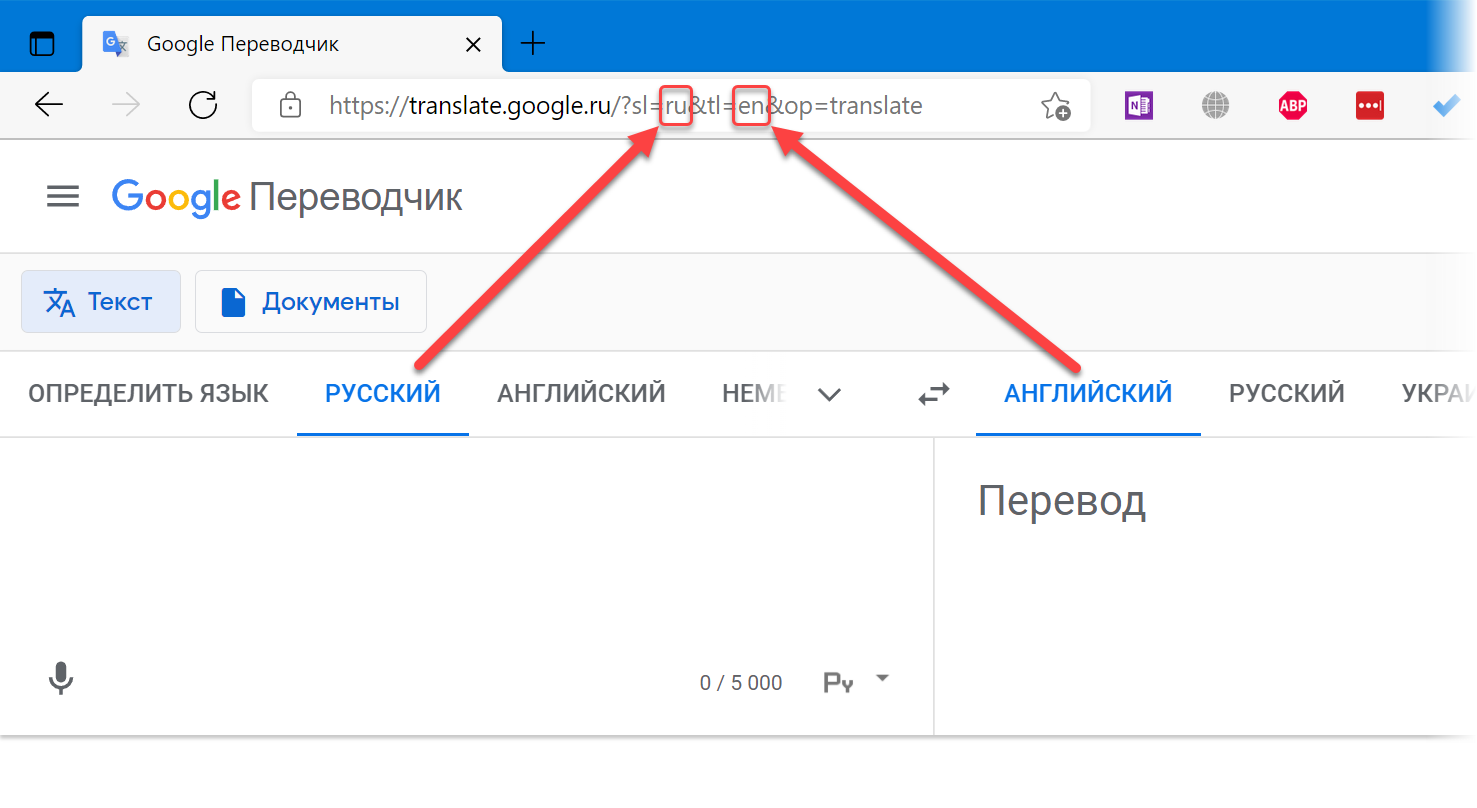Open the Adblock Plus extension

pos(1293,105)
